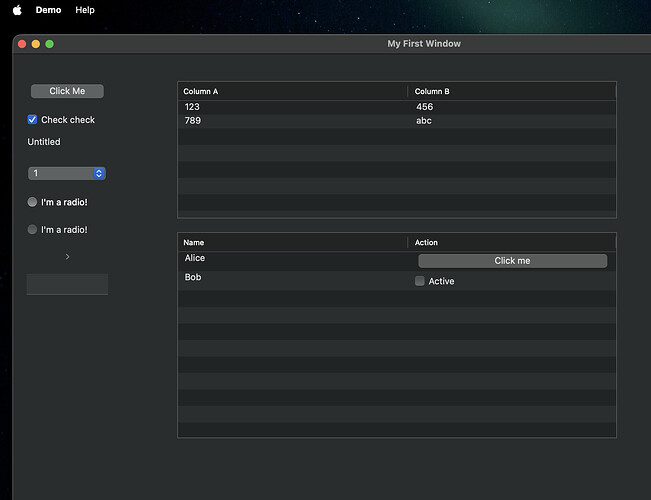Viewport: 651px width, 500px height.
Task: Click the Action column header
Action: [512, 243]
